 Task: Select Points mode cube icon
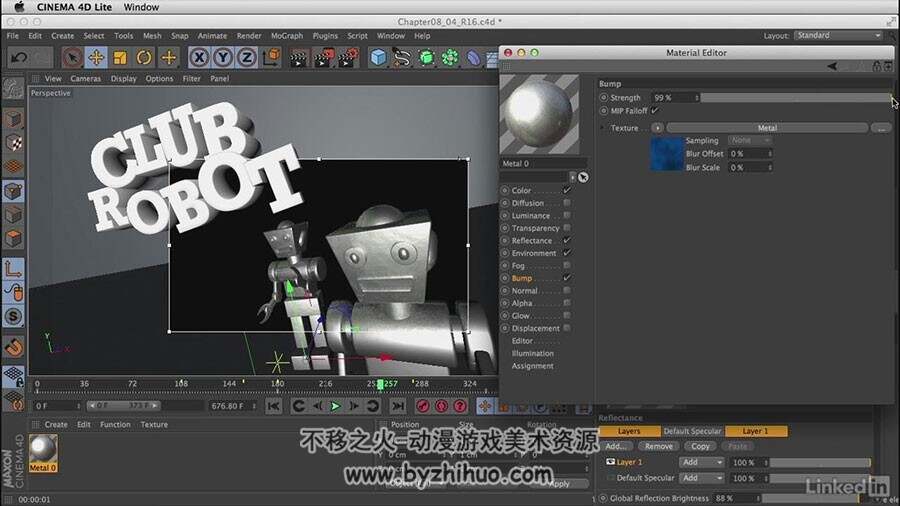click(x=13, y=191)
